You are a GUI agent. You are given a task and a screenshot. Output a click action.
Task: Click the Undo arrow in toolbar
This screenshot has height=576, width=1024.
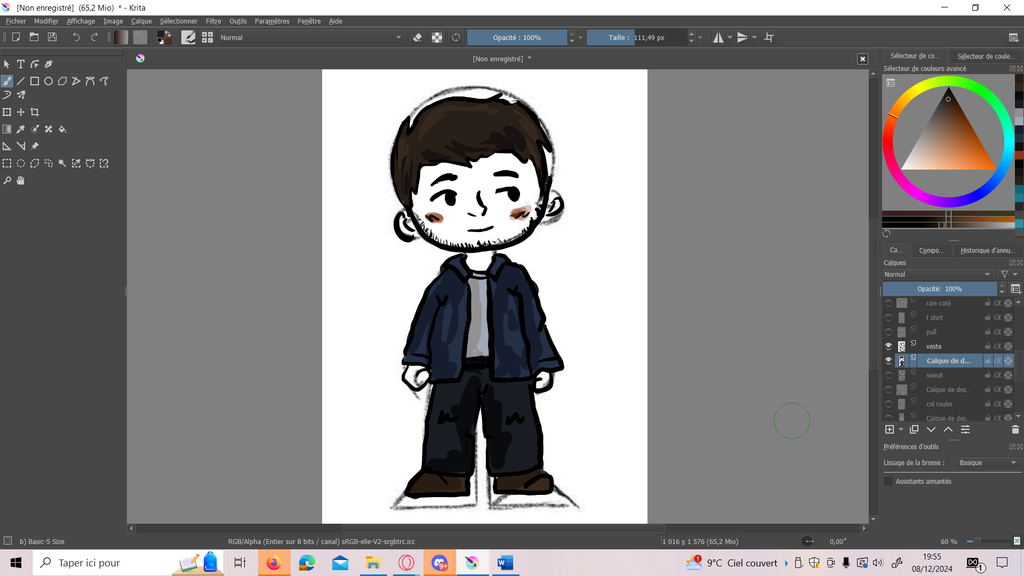[76, 38]
